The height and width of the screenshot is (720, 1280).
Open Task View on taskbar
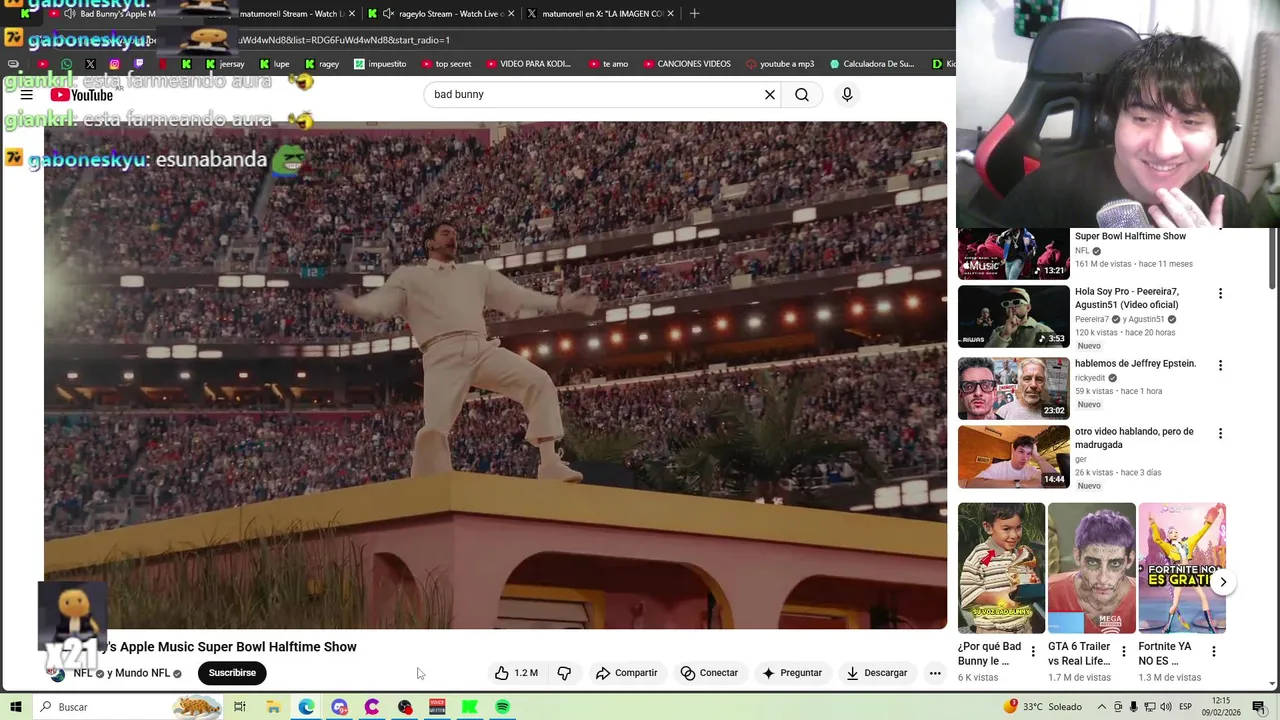tap(240, 707)
